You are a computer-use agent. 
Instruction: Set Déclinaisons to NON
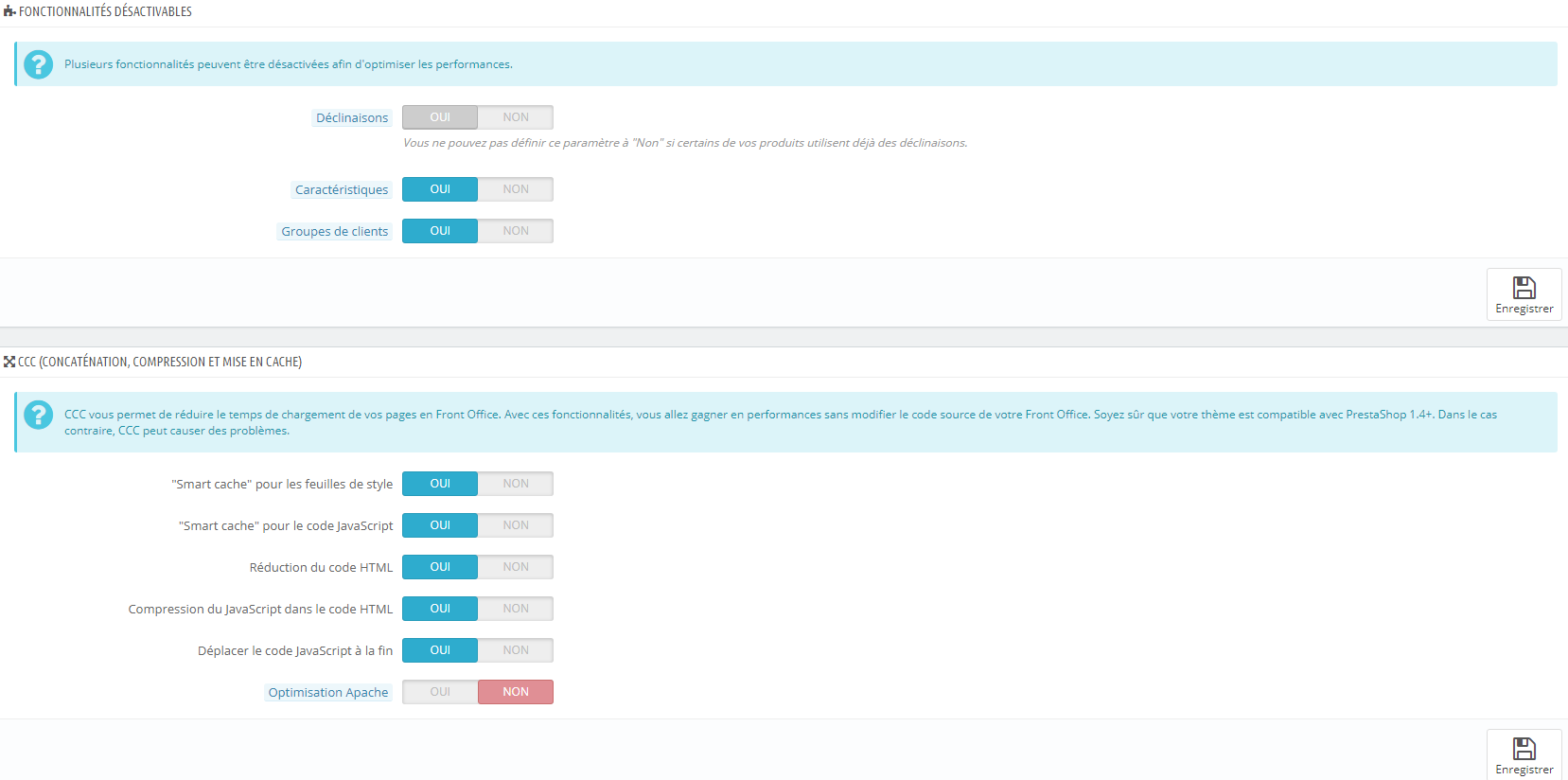pyautogui.click(x=516, y=117)
